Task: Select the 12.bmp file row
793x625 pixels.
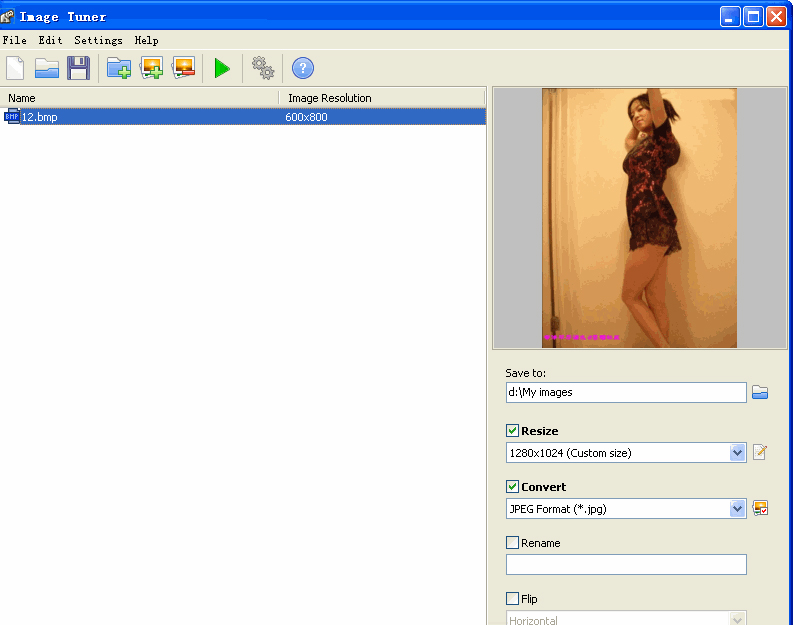Action: point(243,117)
